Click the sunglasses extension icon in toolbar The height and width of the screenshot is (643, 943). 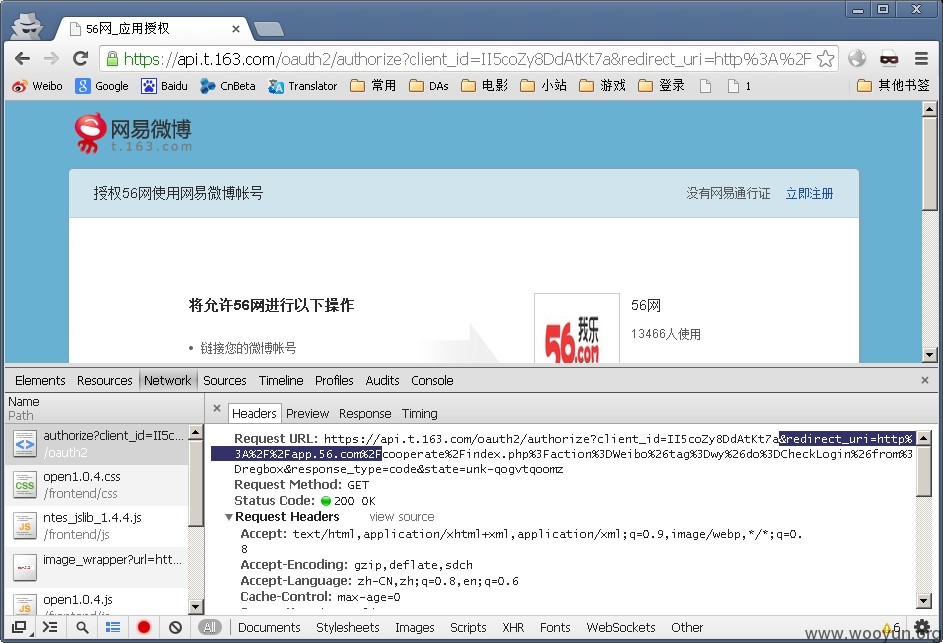[x=889, y=58]
